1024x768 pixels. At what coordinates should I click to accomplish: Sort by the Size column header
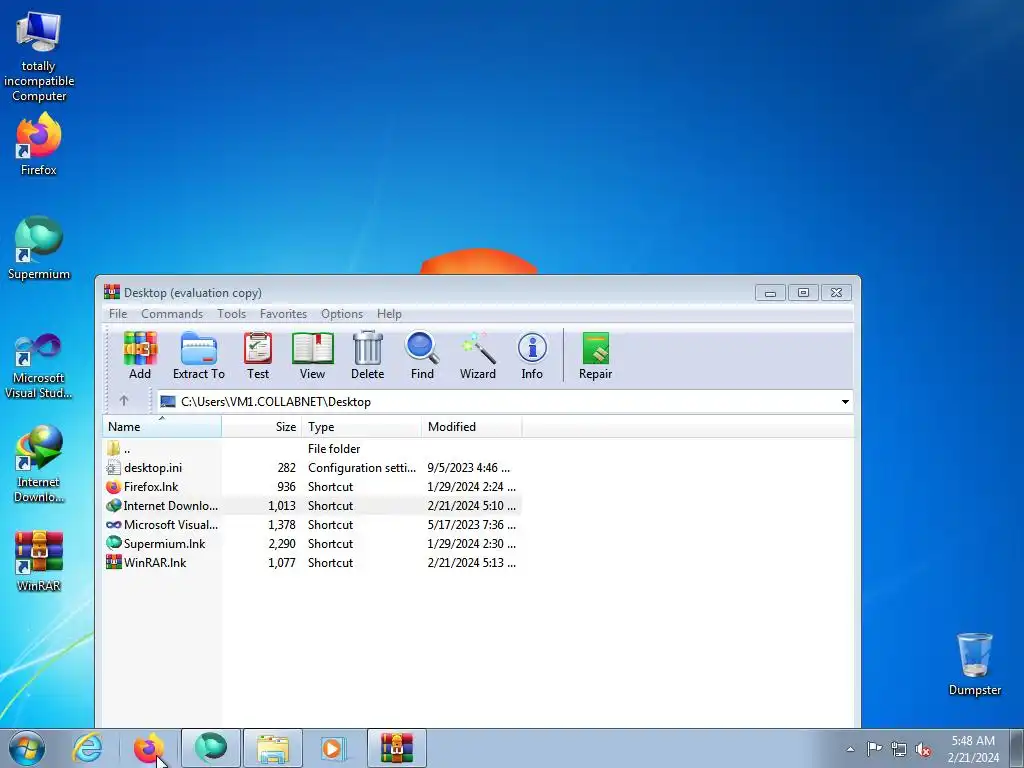262,426
